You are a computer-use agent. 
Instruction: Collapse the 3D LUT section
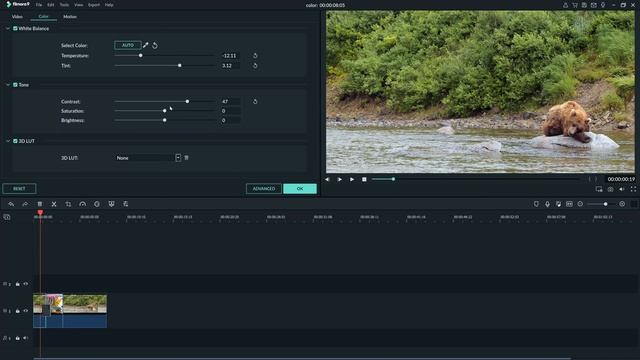(8, 141)
